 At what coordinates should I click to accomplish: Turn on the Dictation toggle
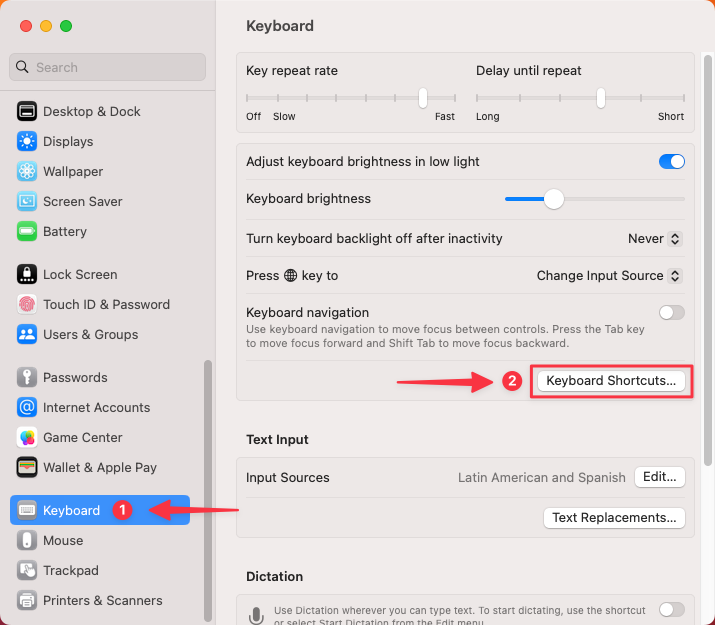pyautogui.click(x=672, y=610)
